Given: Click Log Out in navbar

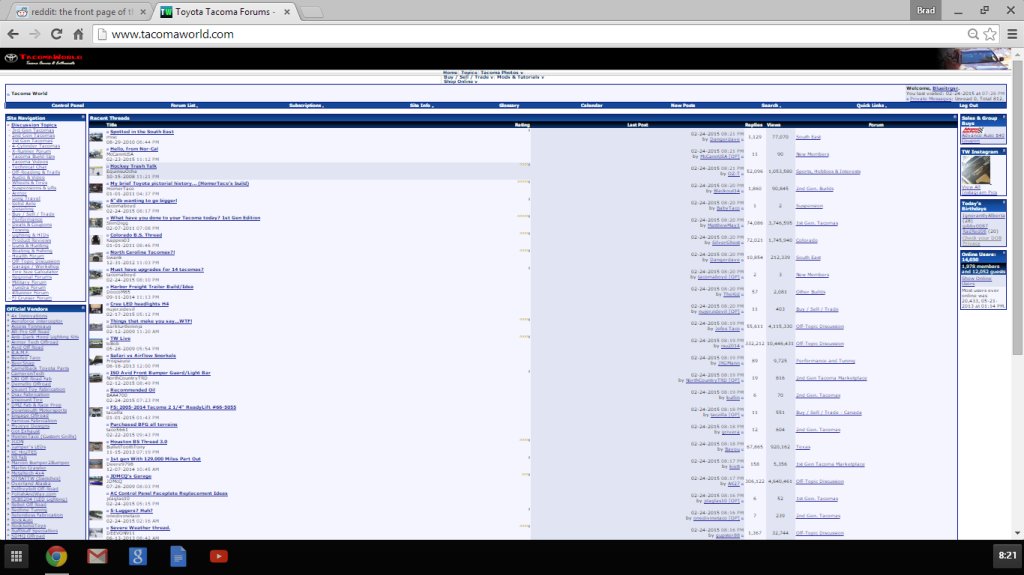Looking at the screenshot, I should [968, 105].
